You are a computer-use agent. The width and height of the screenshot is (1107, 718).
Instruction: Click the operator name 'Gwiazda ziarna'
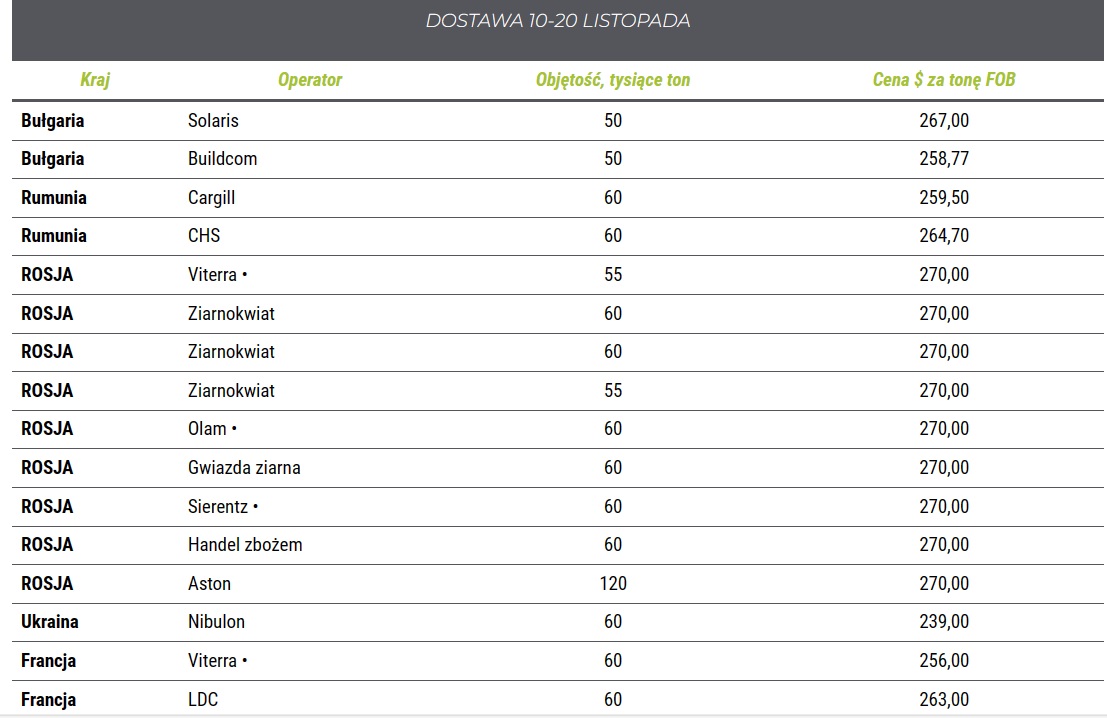(x=244, y=467)
